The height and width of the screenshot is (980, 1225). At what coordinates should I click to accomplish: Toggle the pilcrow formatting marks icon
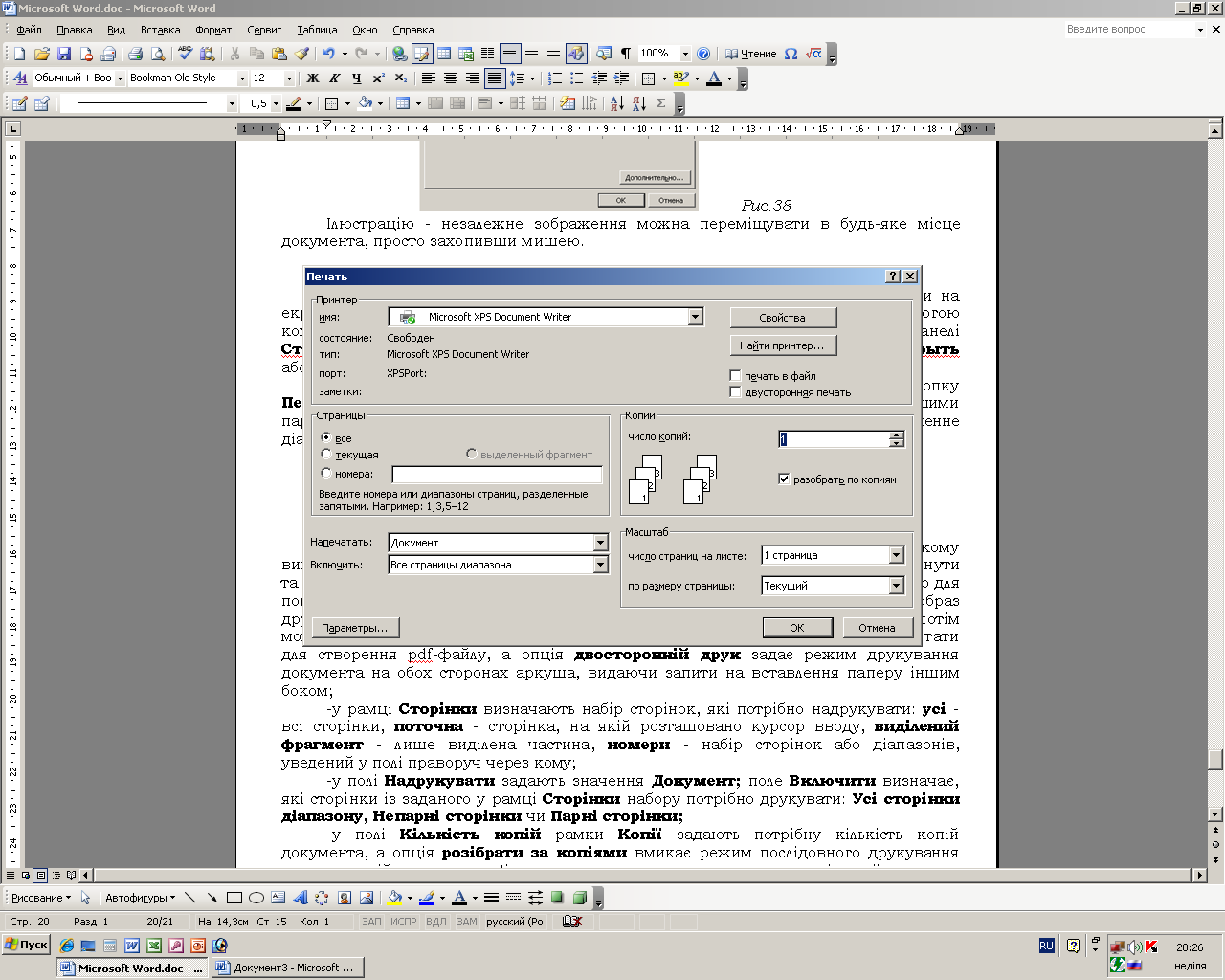626,54
